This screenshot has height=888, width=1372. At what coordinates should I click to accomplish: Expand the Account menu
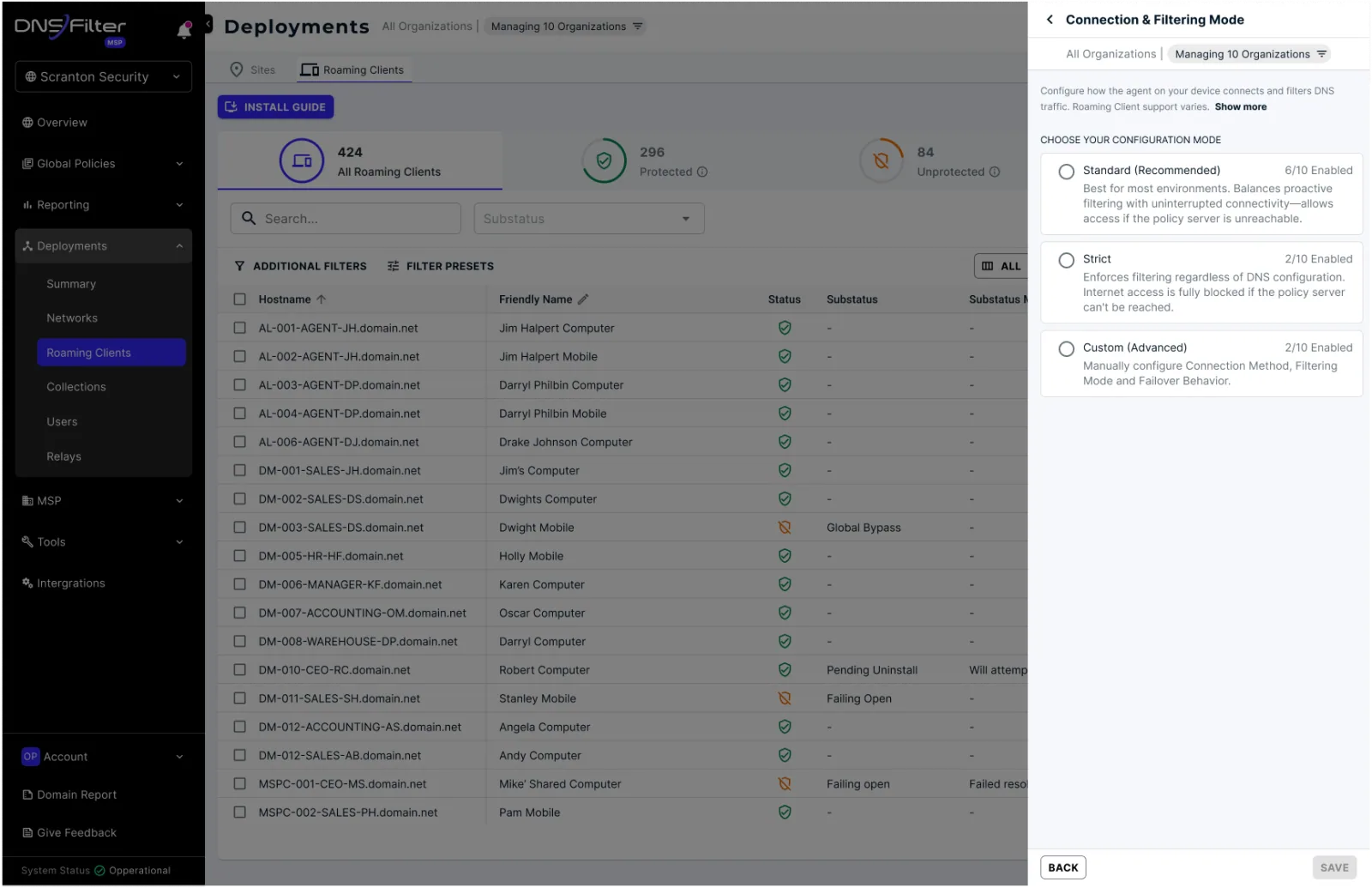[x=103, y=757]
